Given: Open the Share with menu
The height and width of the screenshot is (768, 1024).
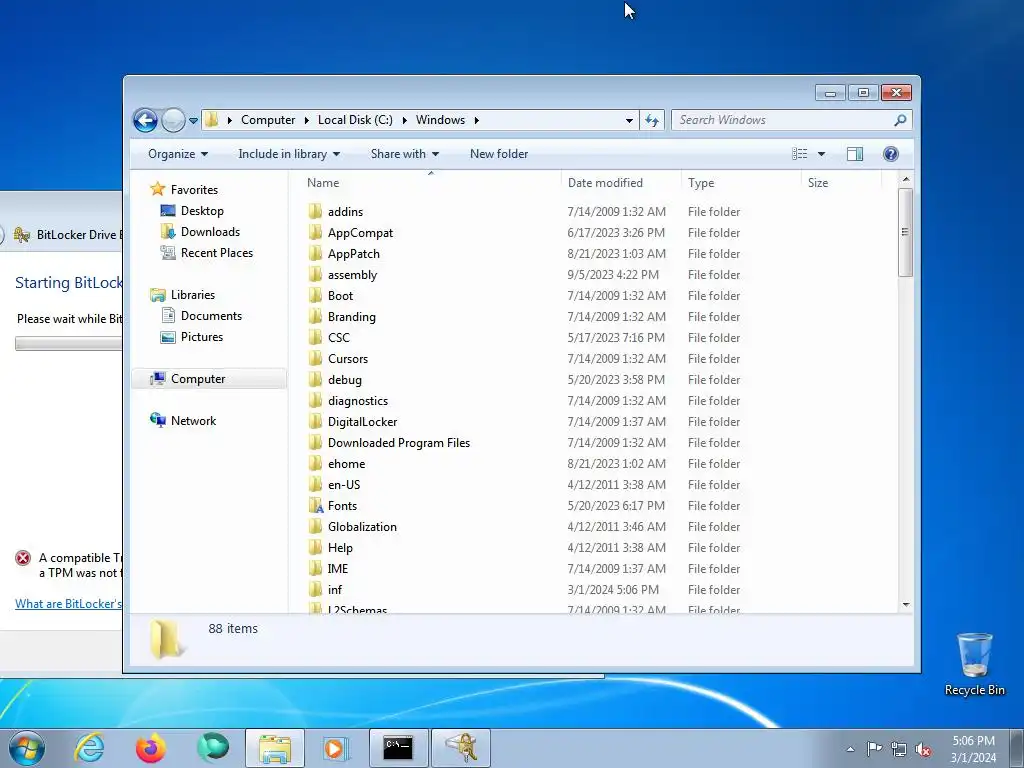Looking at the screenshot, I should click(404, 154).
